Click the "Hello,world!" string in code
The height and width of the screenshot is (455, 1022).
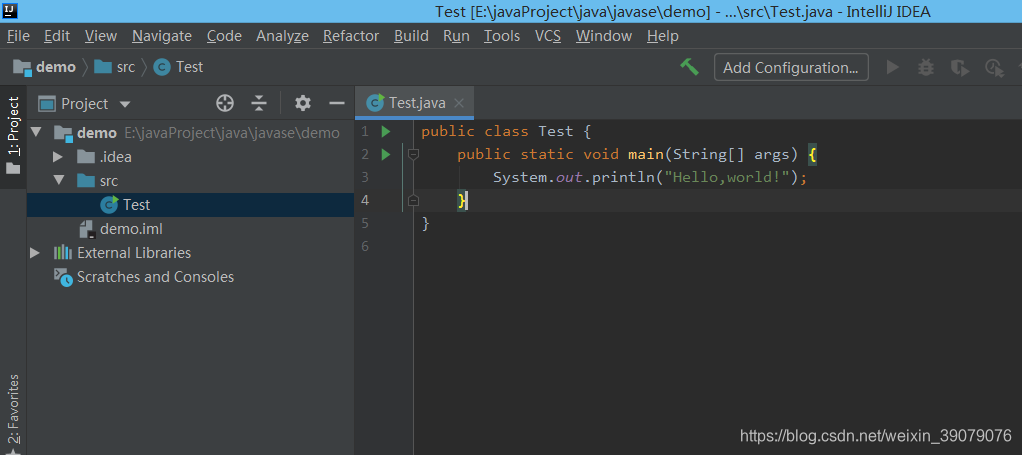(x=727, y=177)
